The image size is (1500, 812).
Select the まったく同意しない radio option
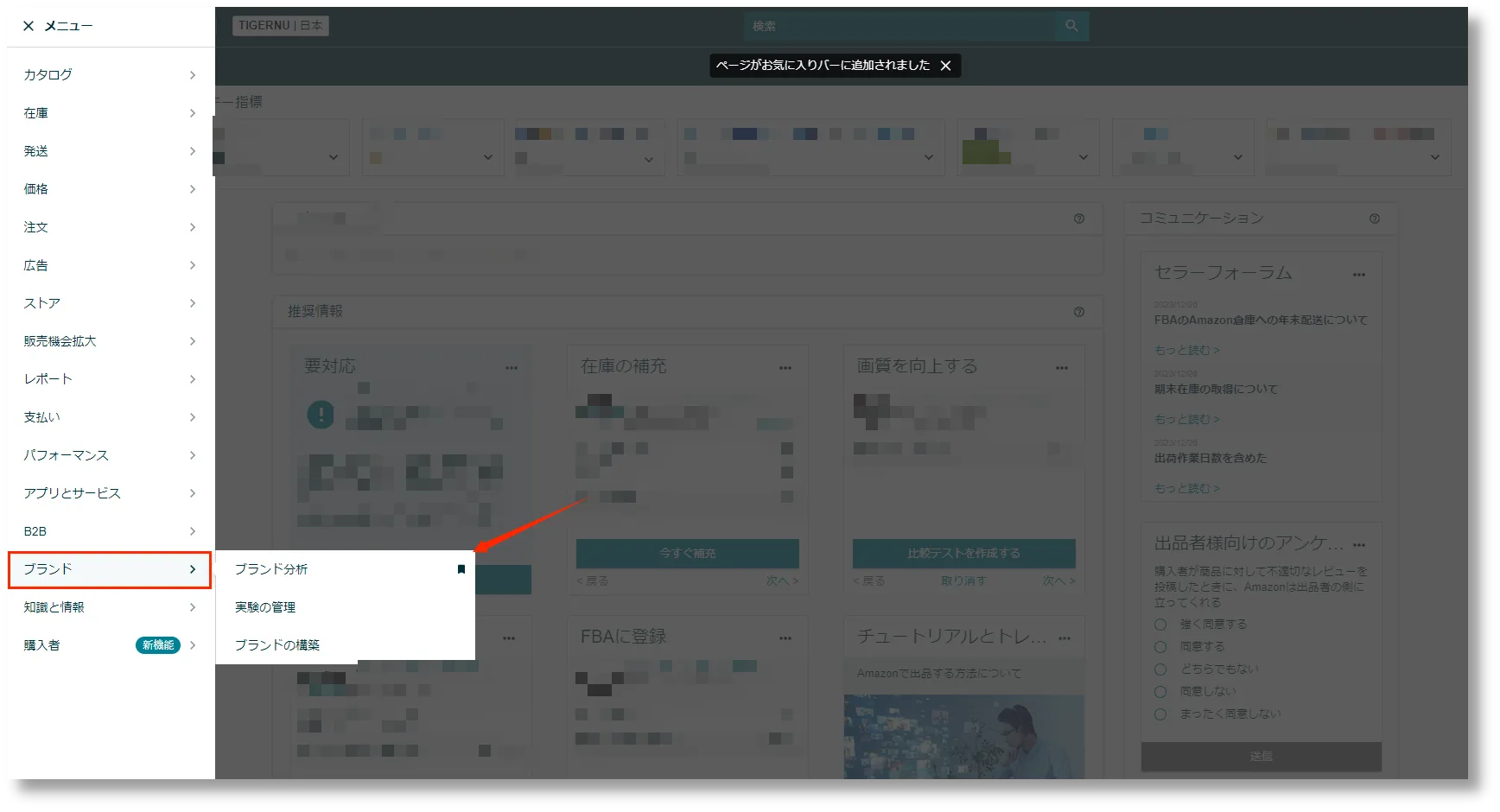[1160, 714]
